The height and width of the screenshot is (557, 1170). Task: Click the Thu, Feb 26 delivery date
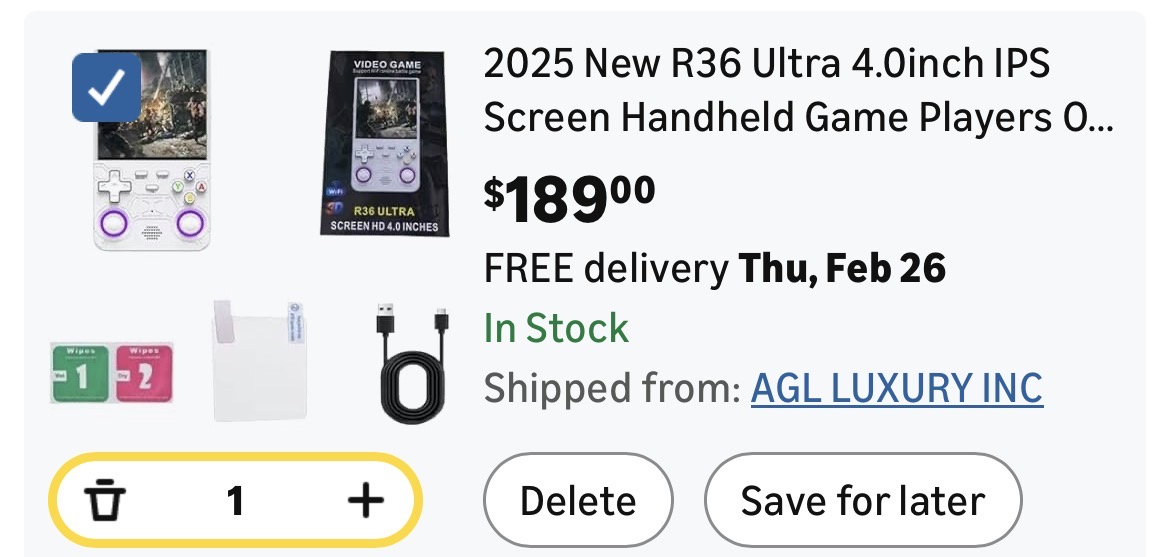[x=841, y=268]
